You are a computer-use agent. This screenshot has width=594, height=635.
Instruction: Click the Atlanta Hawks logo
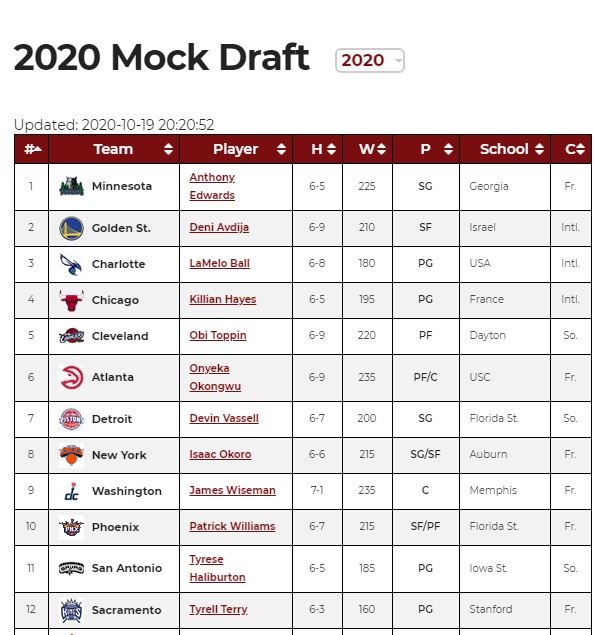(71, 377)
